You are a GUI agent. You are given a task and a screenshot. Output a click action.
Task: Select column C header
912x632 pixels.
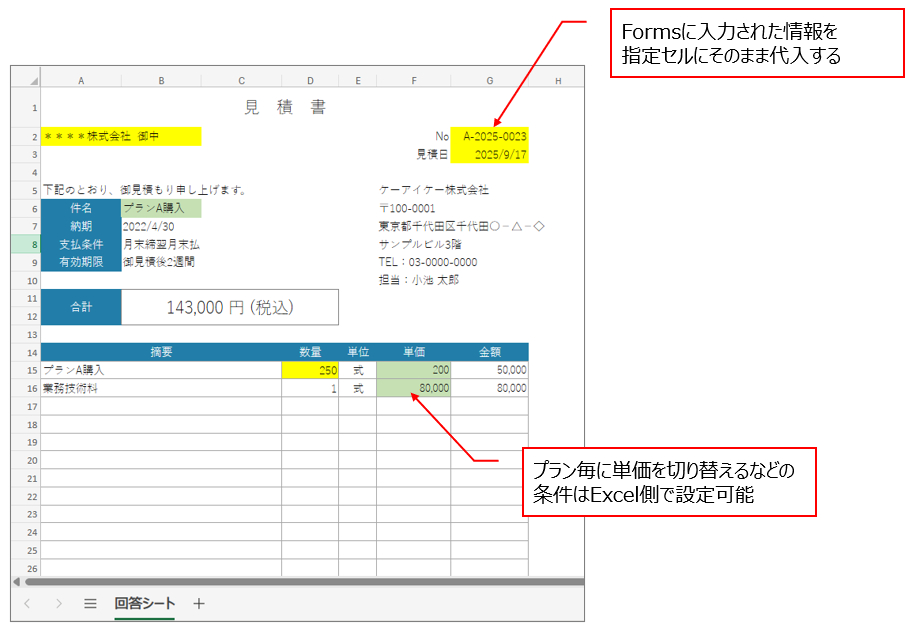point(241,81)
